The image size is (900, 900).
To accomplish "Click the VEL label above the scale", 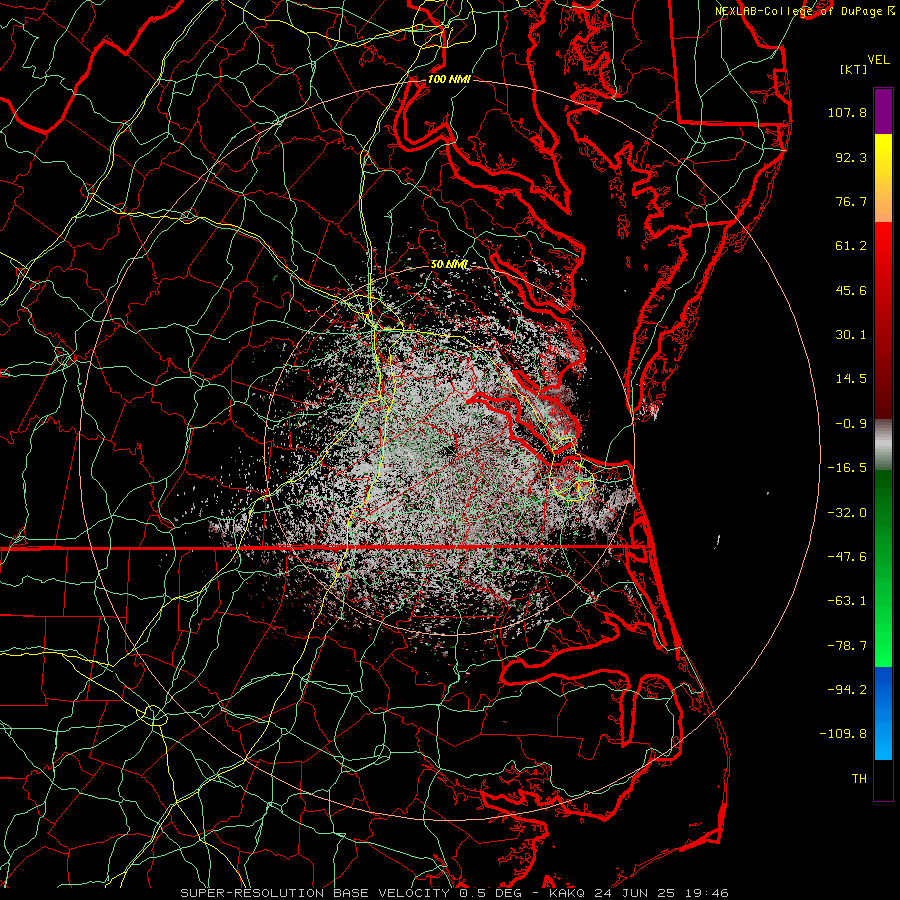I will click(879, 60).
